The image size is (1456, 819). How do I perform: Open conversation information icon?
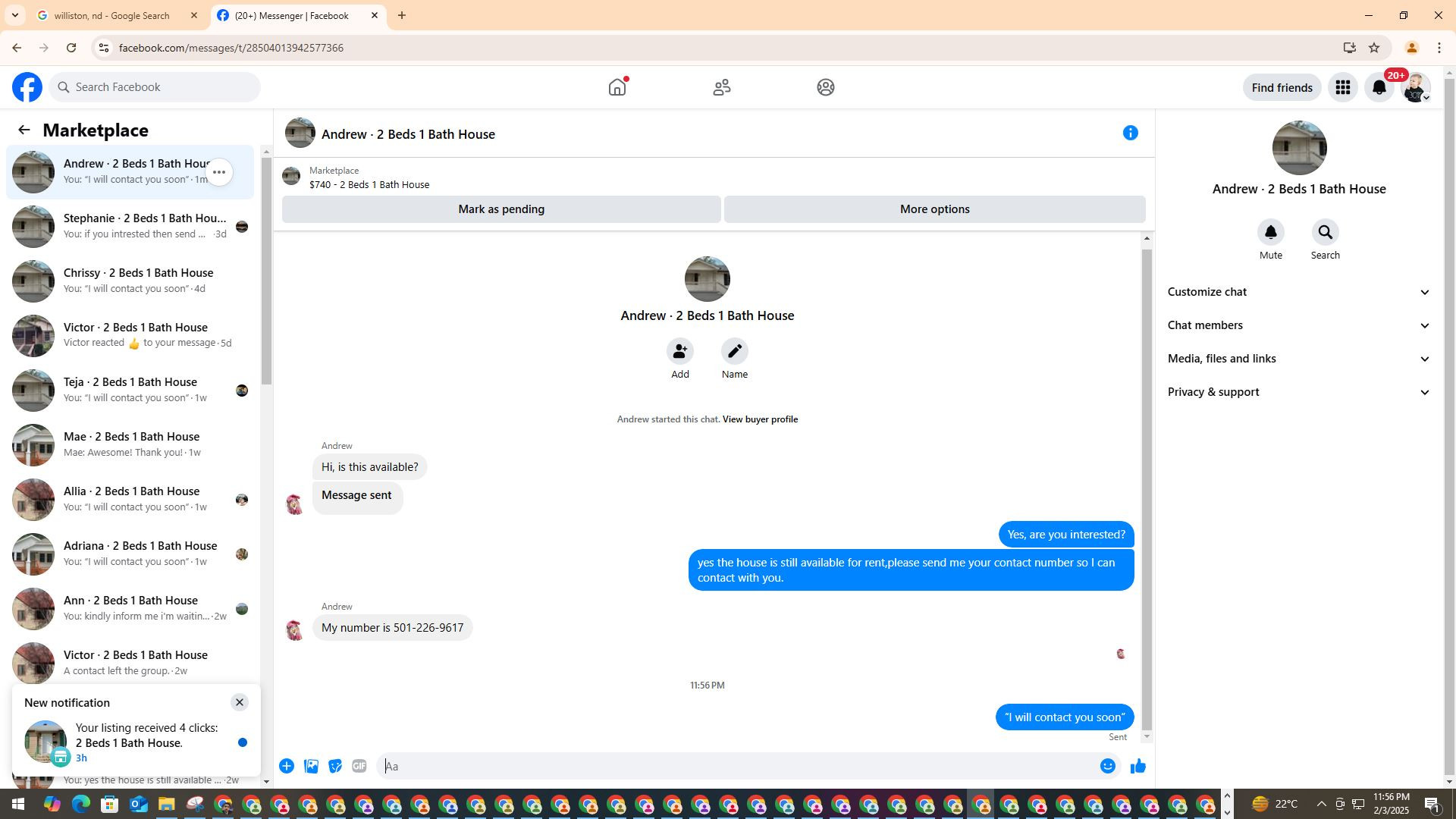pyautogui.click(x=1131, y=133)
